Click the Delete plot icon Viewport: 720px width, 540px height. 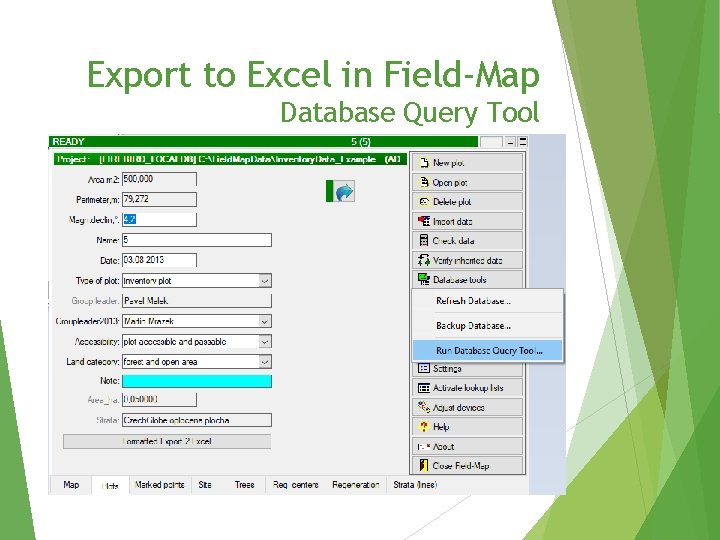[x=424, y=202]
